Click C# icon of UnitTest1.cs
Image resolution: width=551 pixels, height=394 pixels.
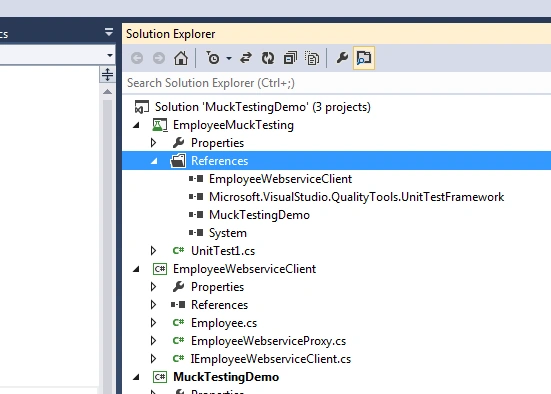(x=179, y=251)
